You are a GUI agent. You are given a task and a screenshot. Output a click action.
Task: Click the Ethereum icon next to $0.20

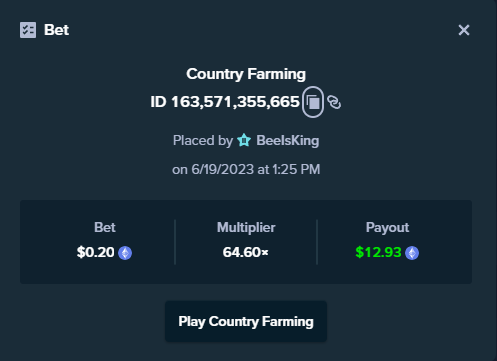(125, 253)
